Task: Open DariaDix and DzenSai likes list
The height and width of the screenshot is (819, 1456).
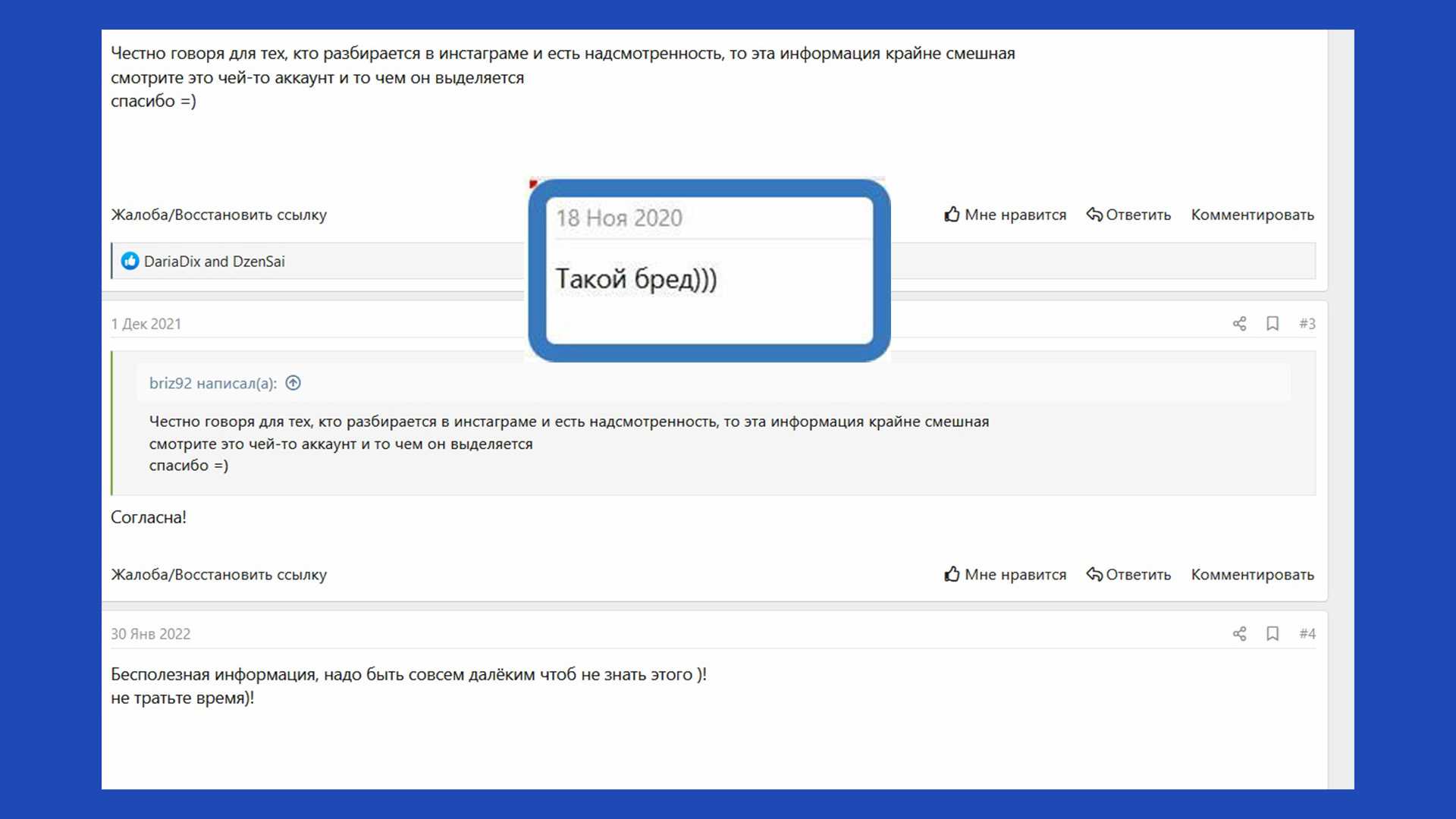Action: (x=214, y=262)
